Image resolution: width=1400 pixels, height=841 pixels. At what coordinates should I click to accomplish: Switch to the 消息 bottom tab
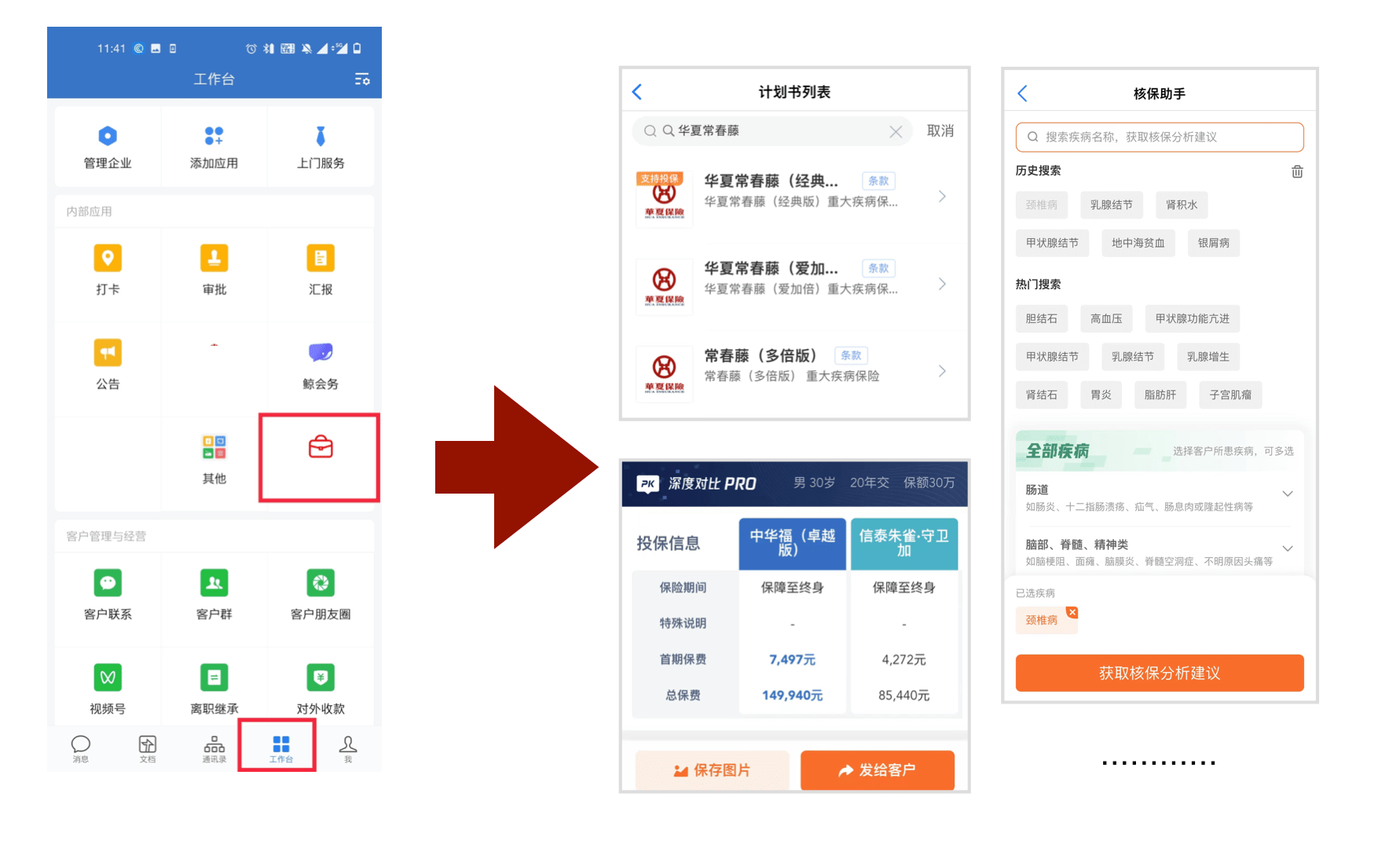tap(81, 749)
